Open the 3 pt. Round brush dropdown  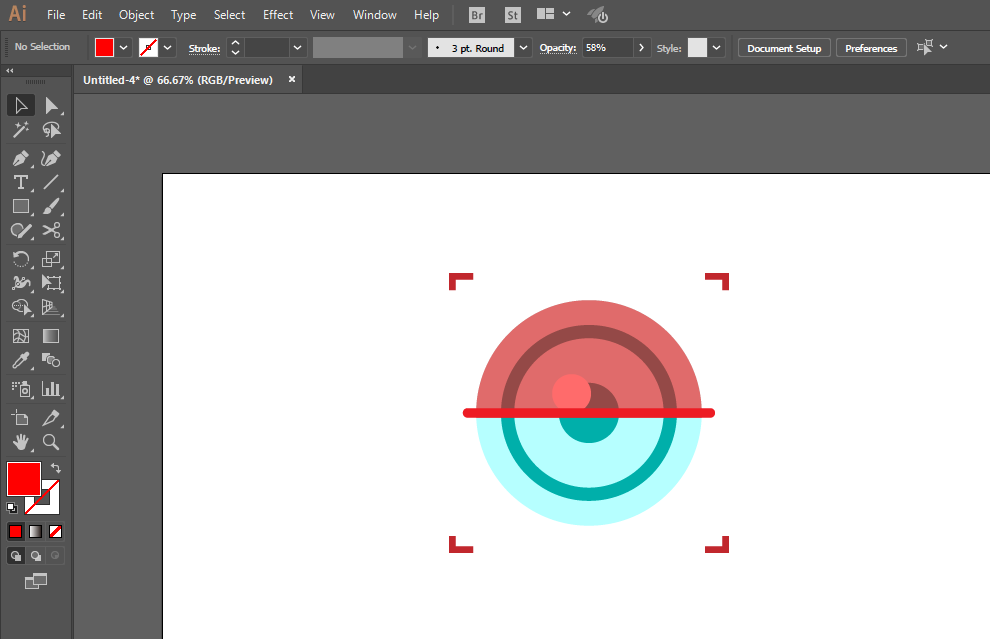tap(523, 47)
